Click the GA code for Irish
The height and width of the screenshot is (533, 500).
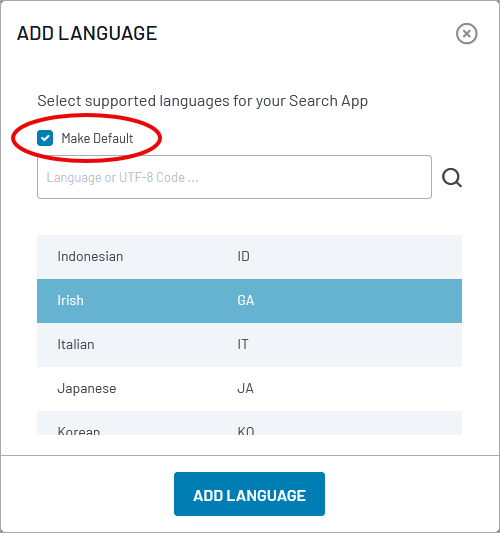(245, 300)
